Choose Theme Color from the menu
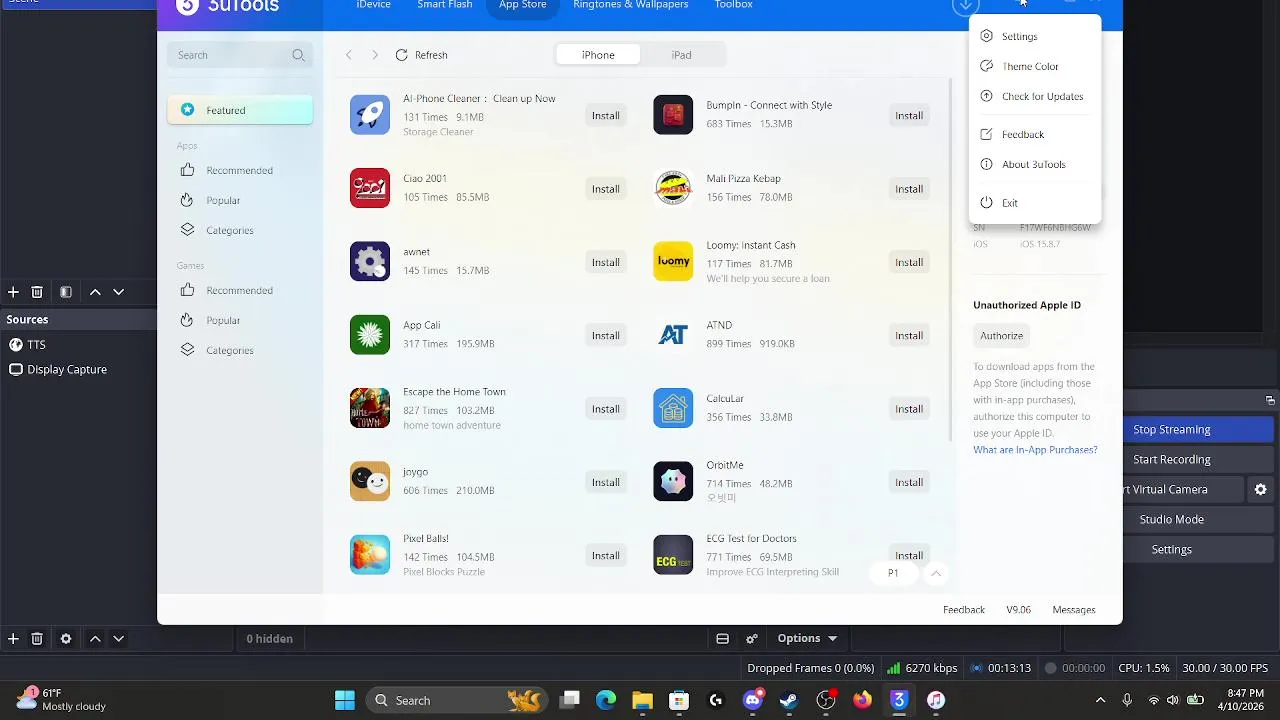Screen dimensions: 1280x720 pos(1035,66)
